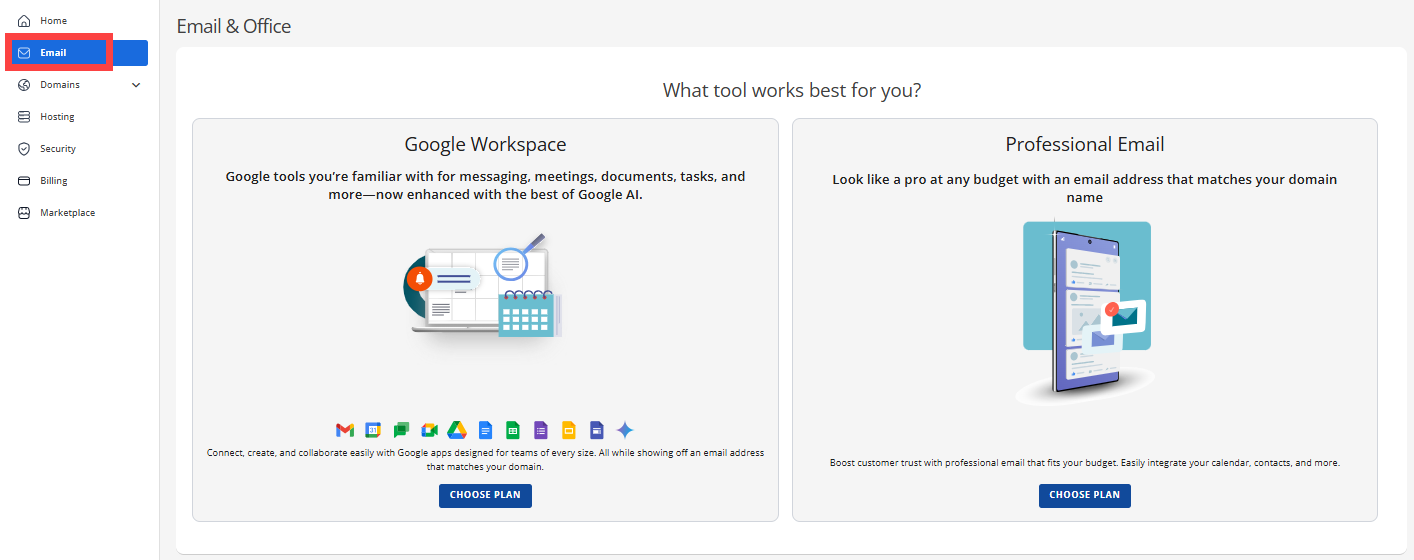Navigate to Billing in the sidebar
Screen dimensions: 1414x560
click(x=54, y=181)
